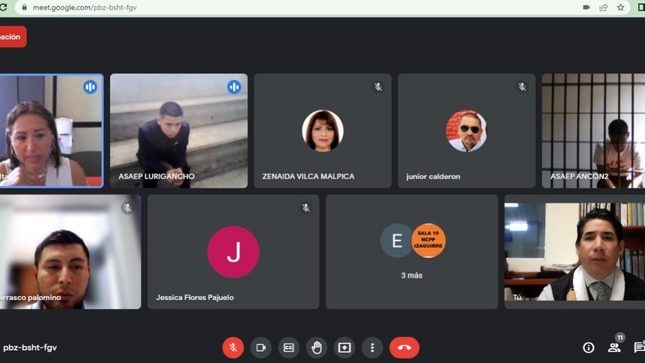The width and height of the screenshot is (645, 363).
Task: Click the orange SALA 10 NCPP avatar
Action: [428, 241]
